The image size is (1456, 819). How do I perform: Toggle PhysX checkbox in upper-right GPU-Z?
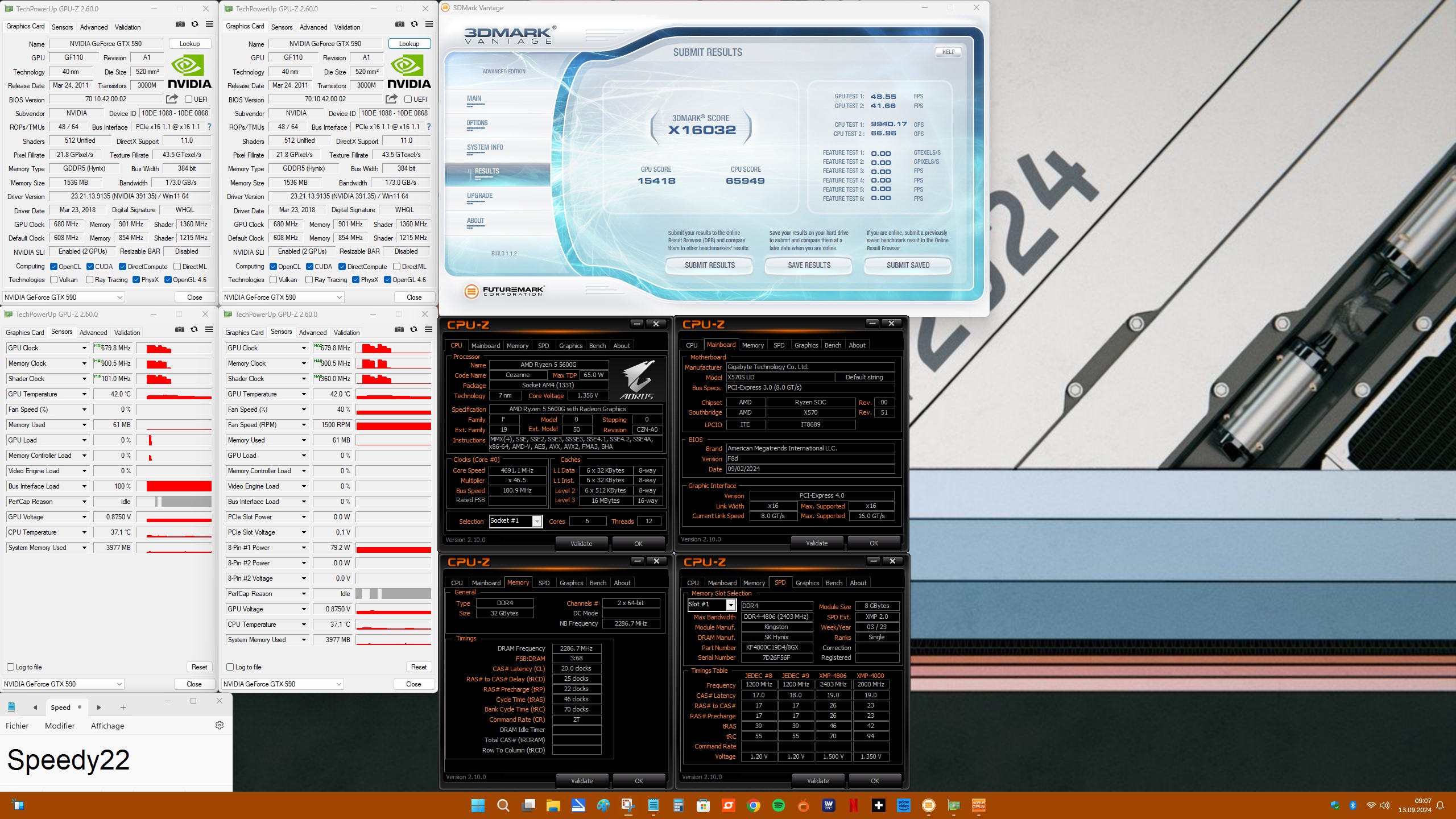355,279
